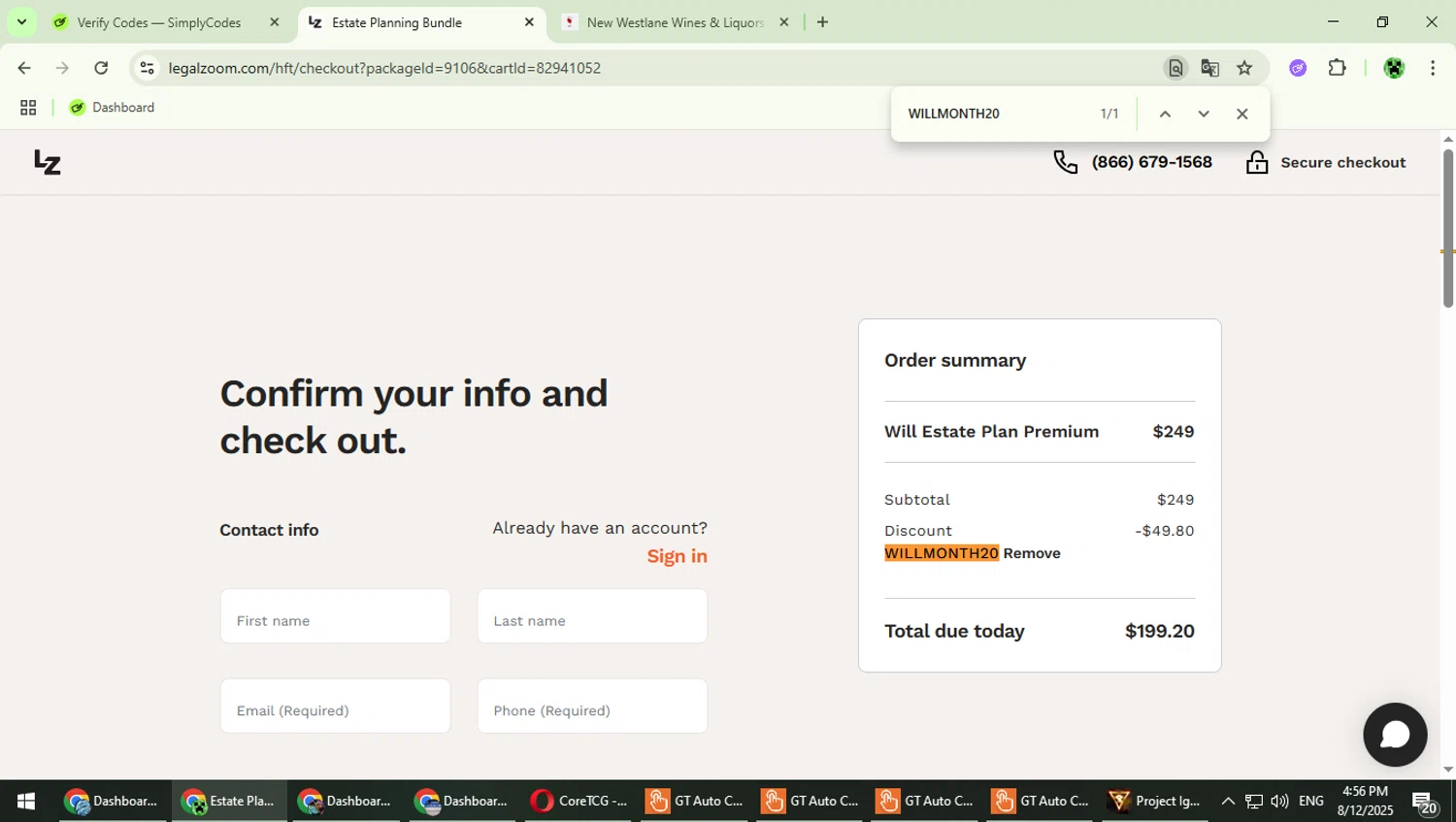
Task: Click the Secure checkout lock icon
Action: click(x=1257, y=162)
